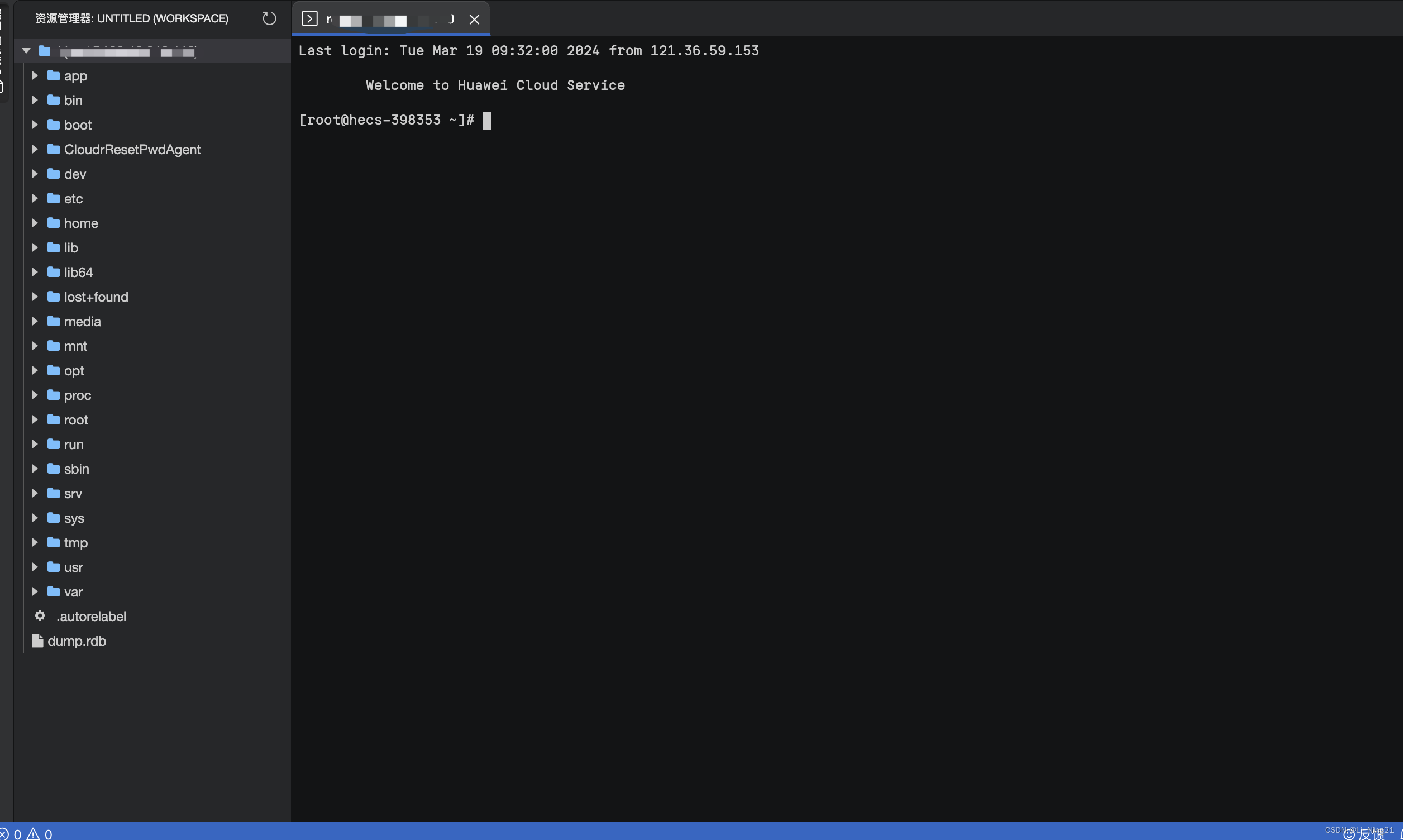Click the sbin folder icon
Viewport: 1403px width, 840px height.
tap(54, 469)
